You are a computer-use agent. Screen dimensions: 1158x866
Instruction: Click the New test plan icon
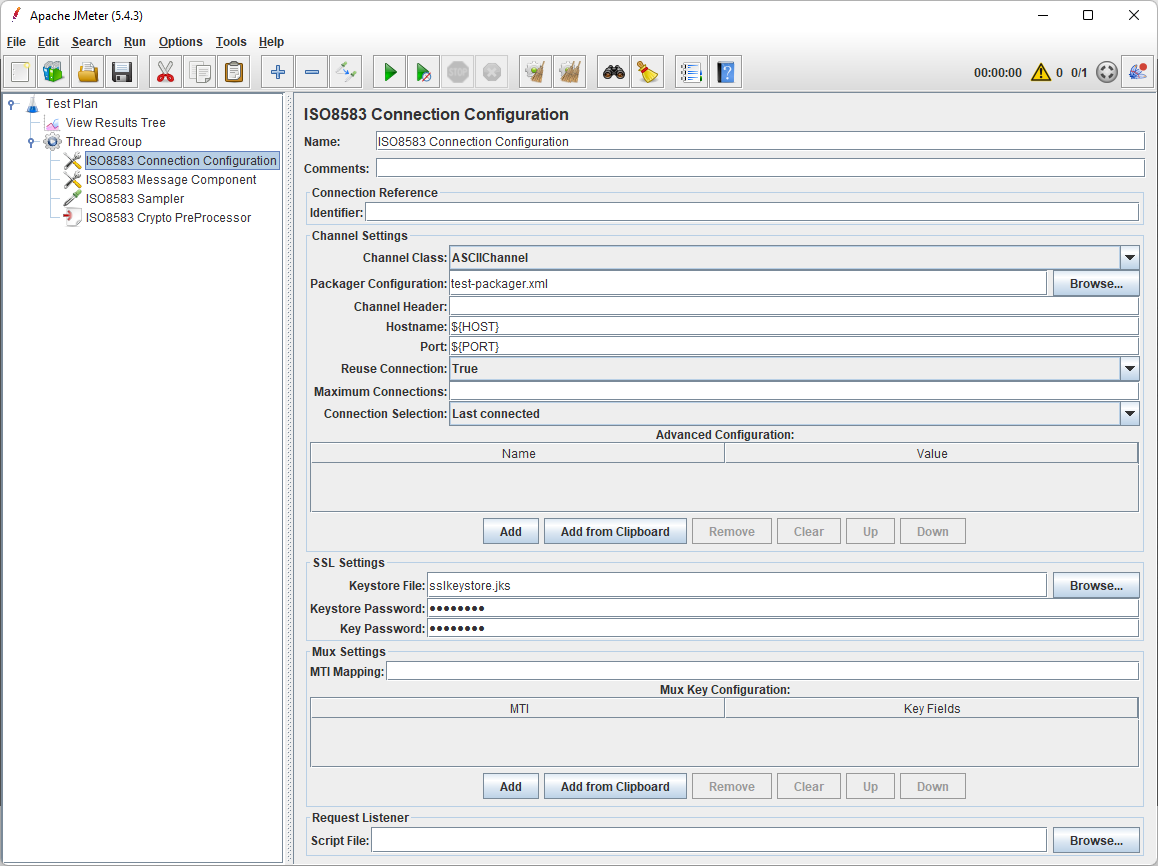(20, 72)
